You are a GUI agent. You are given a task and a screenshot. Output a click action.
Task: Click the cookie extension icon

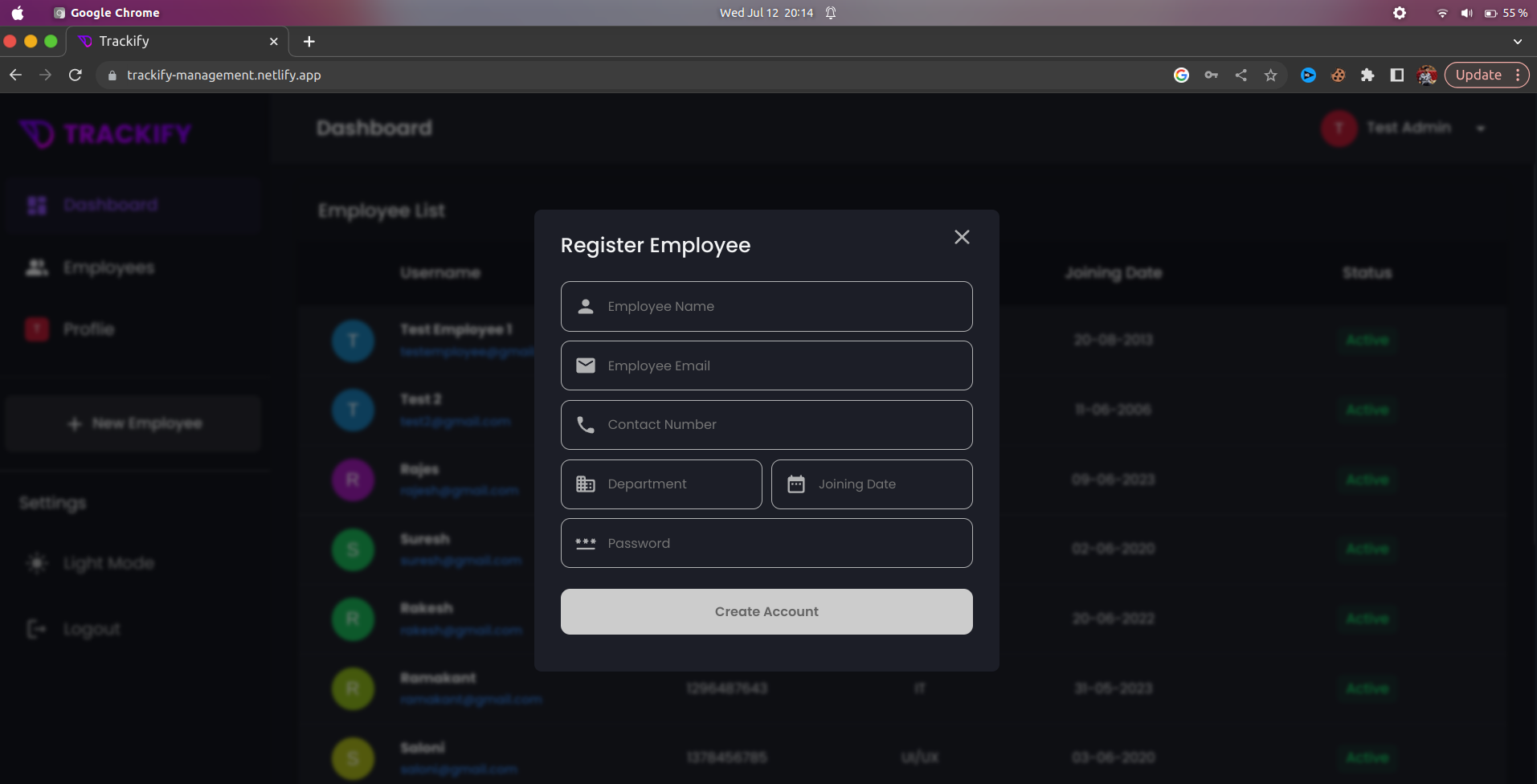tap(1338, 75)
